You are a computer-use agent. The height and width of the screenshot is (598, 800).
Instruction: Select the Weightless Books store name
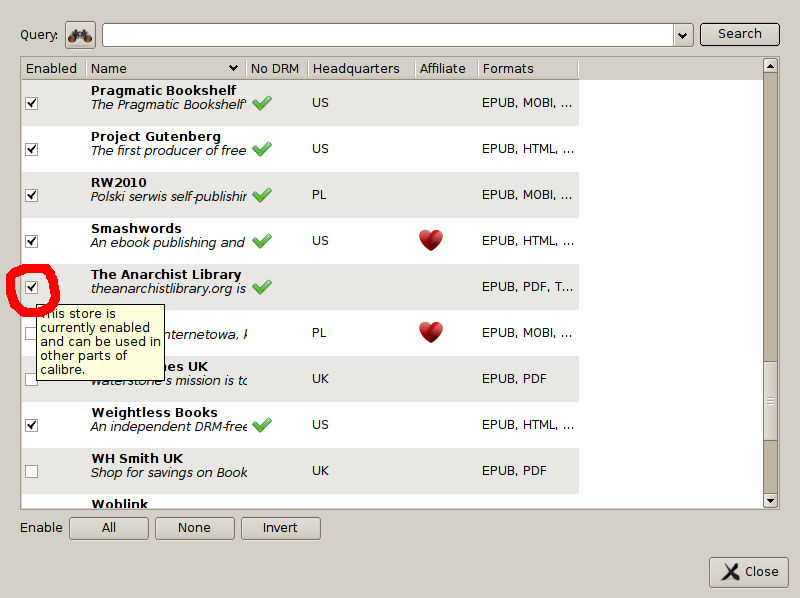155,412
